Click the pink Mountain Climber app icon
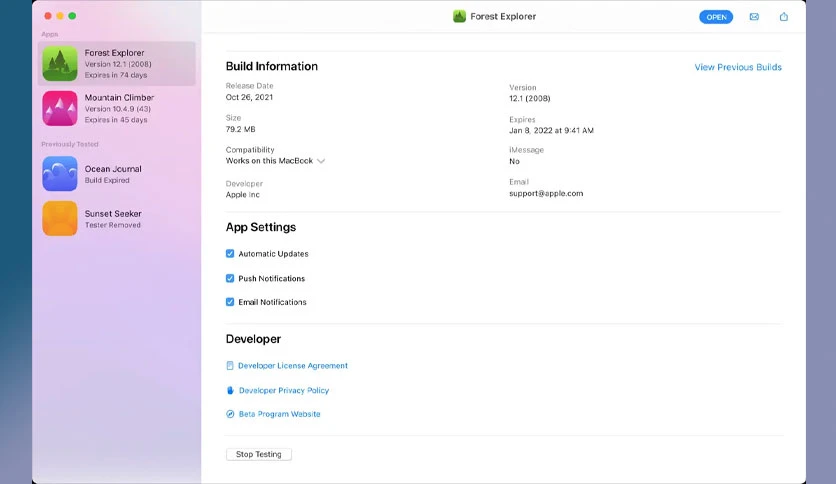Viewport: 836px width, 484px height. [60, 108]
